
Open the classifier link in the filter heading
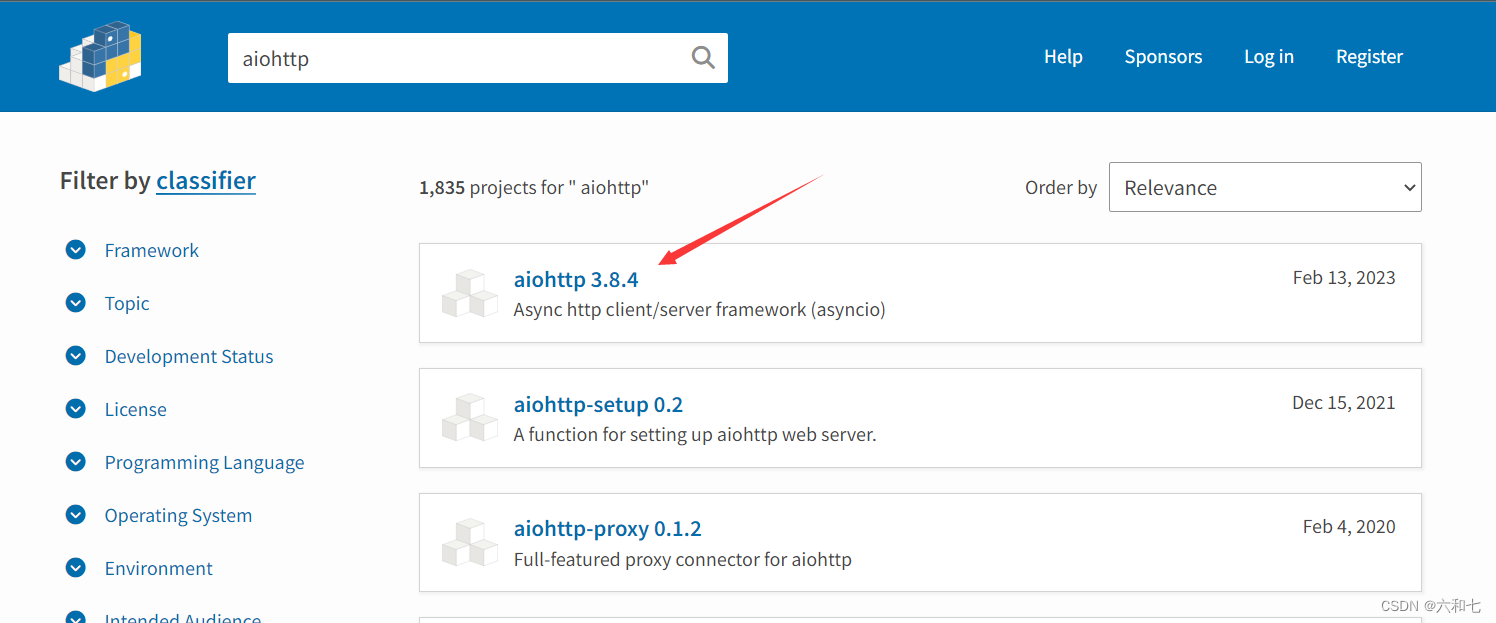(206, 180)
